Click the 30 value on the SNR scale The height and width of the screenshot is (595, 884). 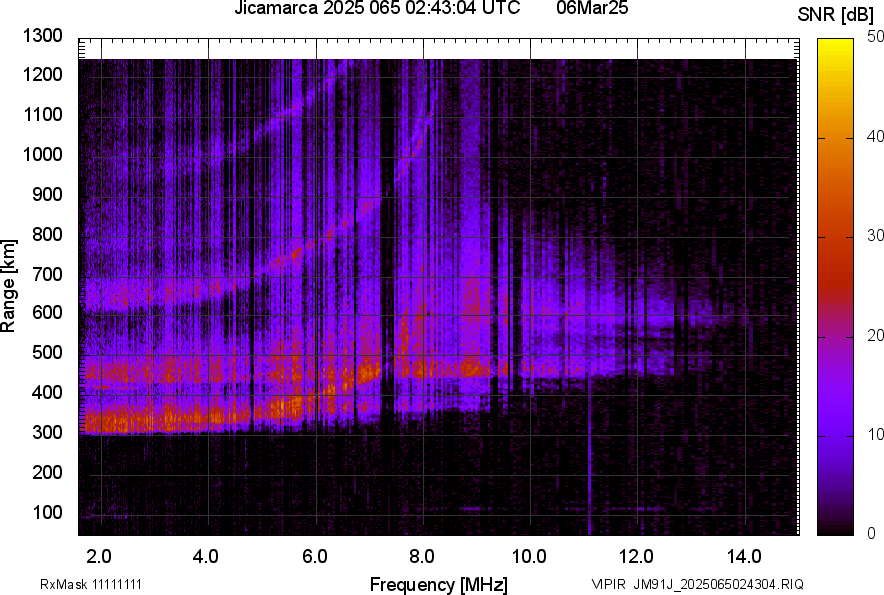[x=876, y=236]
